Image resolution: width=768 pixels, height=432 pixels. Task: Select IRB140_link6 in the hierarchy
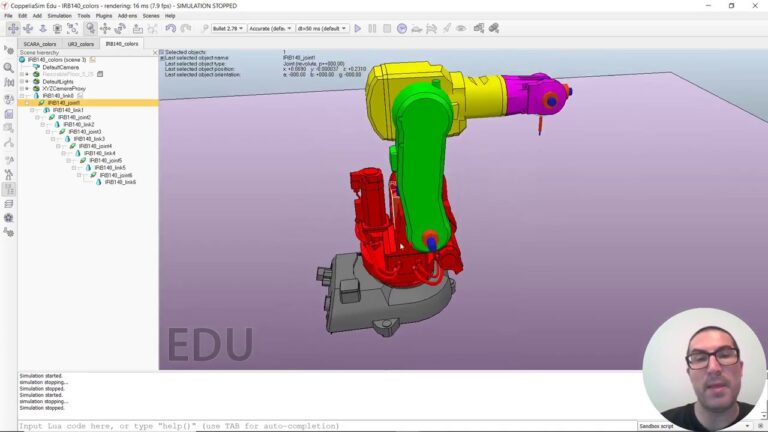(x=120, y=182)
